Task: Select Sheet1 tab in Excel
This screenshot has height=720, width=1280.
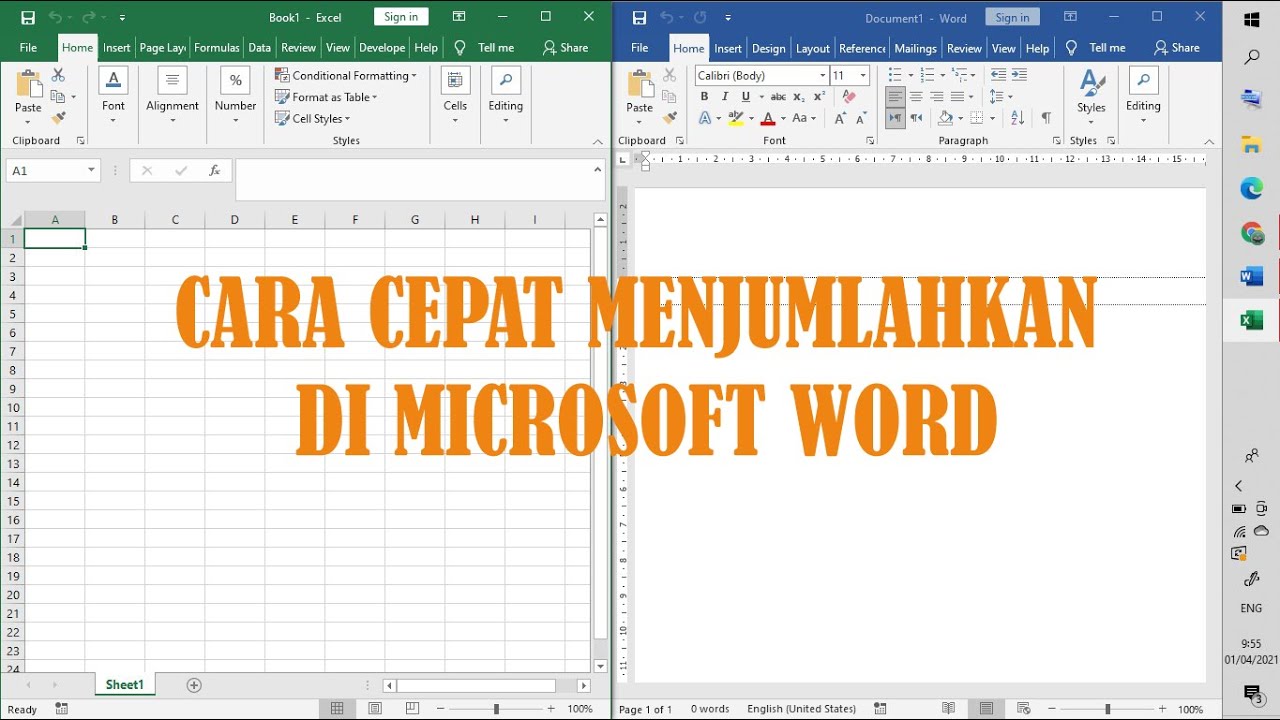Action: [125, 685]
